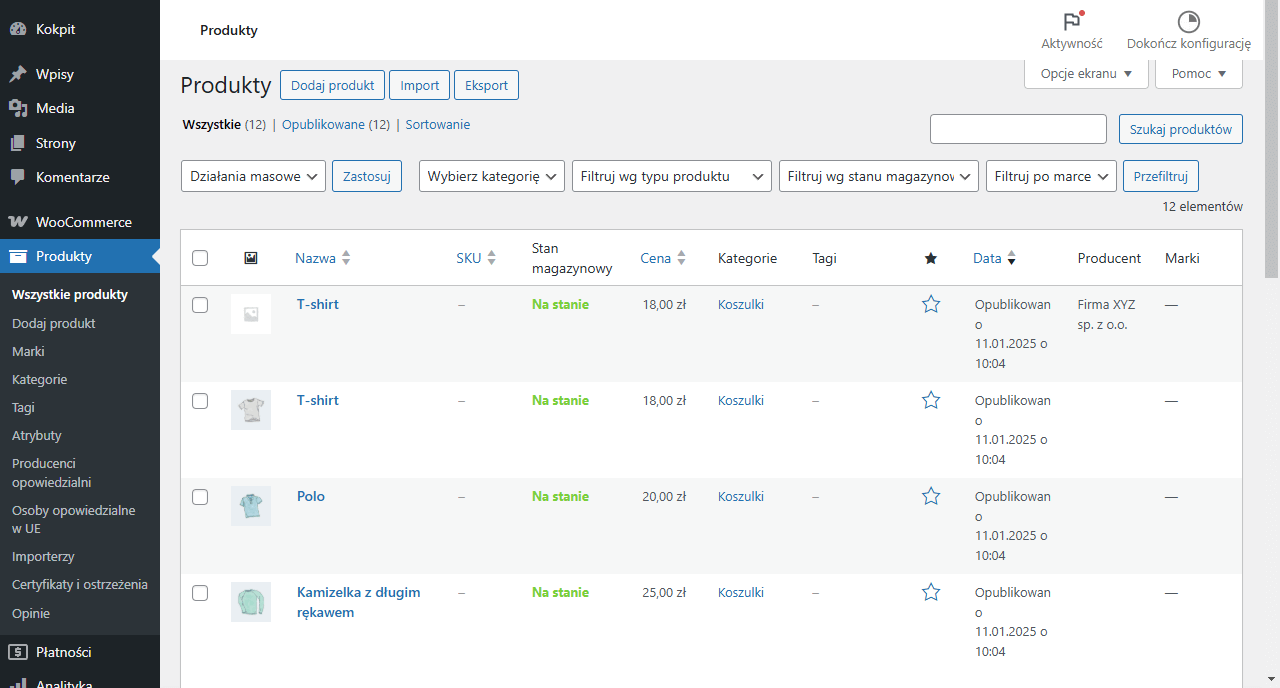The width and height of the screenshot is (1280, 688).
Task: Open Atrybuty in Produkty submenu
Action: pos(37,435)
